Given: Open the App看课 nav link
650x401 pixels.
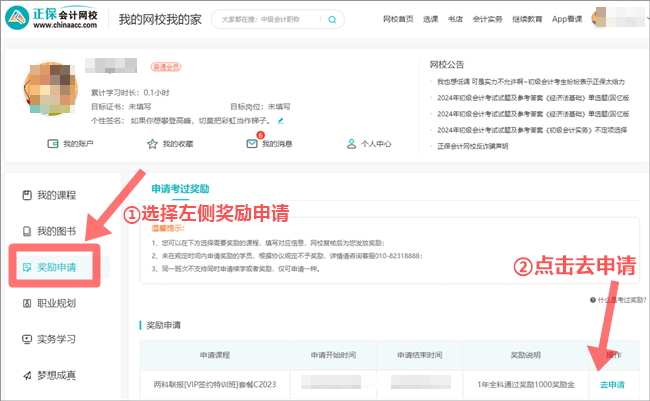Looking at the screenshot, I should 567,19.
